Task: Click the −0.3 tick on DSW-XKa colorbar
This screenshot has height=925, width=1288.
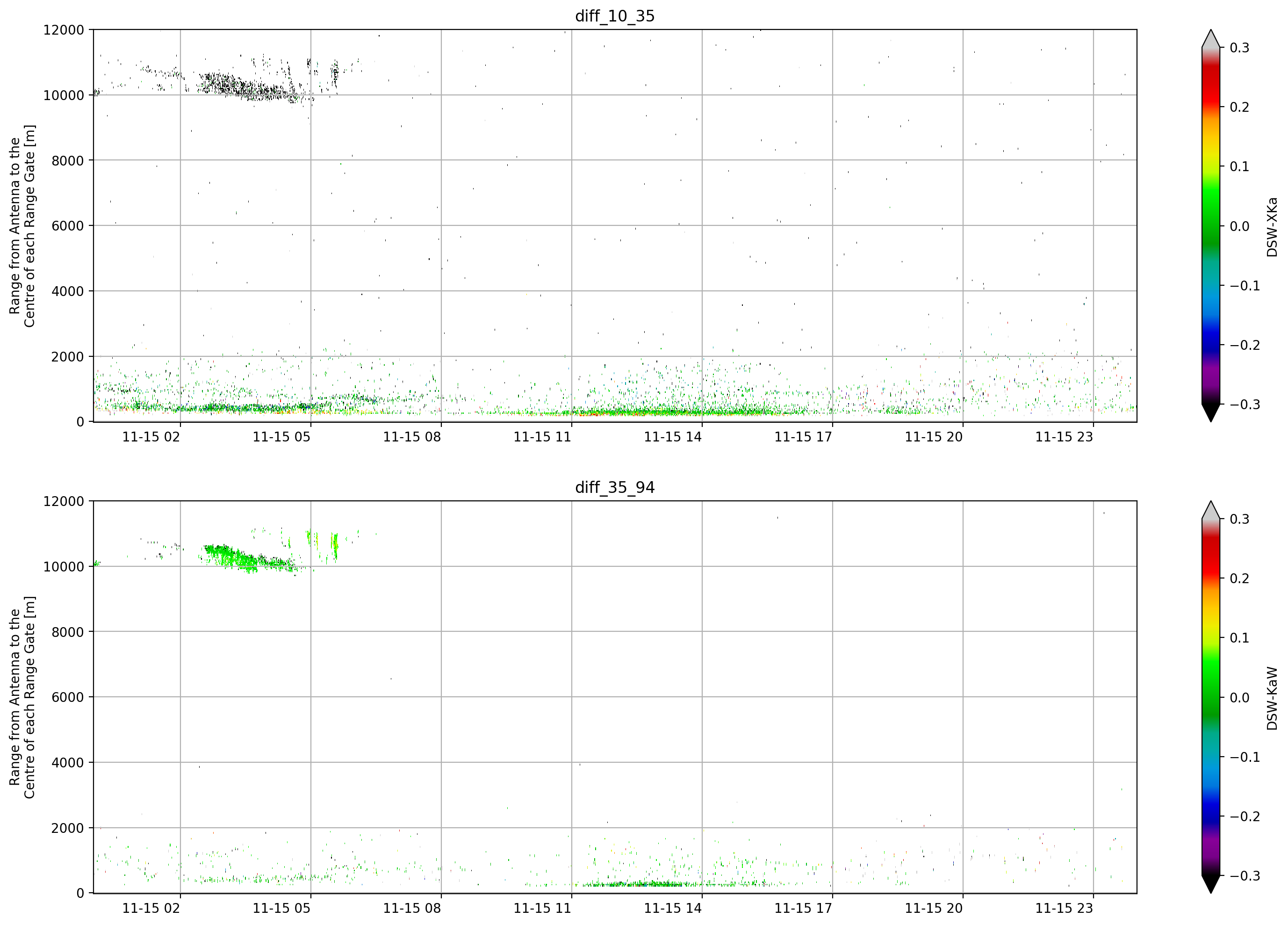Action: pos(1245,405)
